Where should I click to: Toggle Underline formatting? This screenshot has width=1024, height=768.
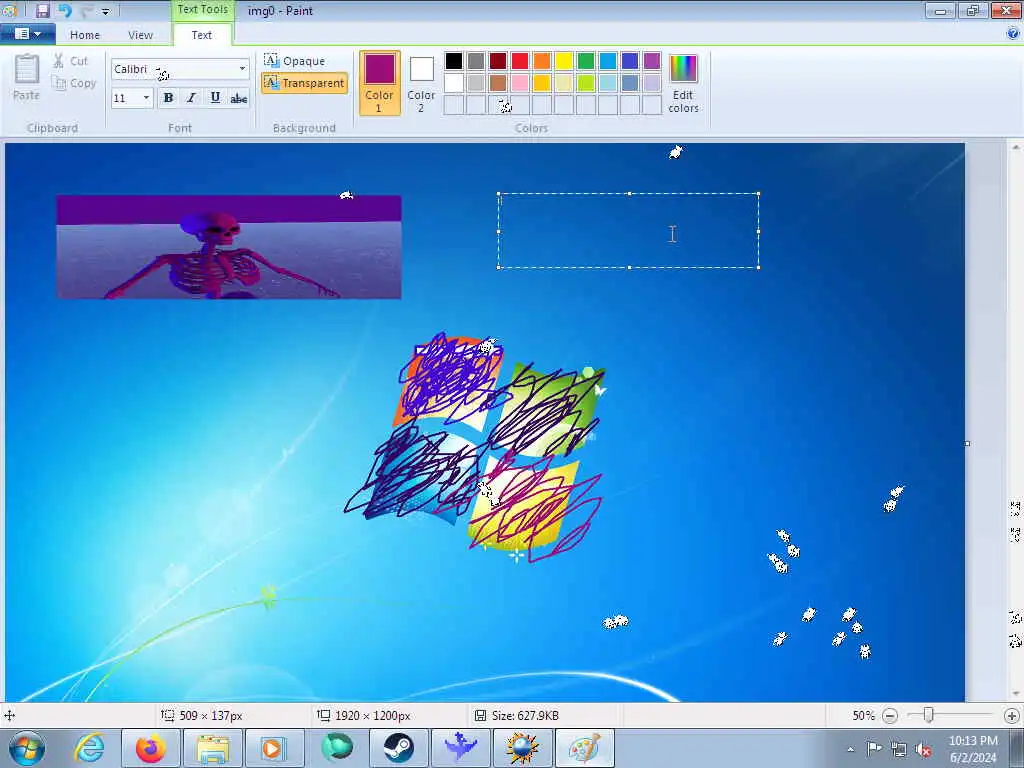[215, 98]
